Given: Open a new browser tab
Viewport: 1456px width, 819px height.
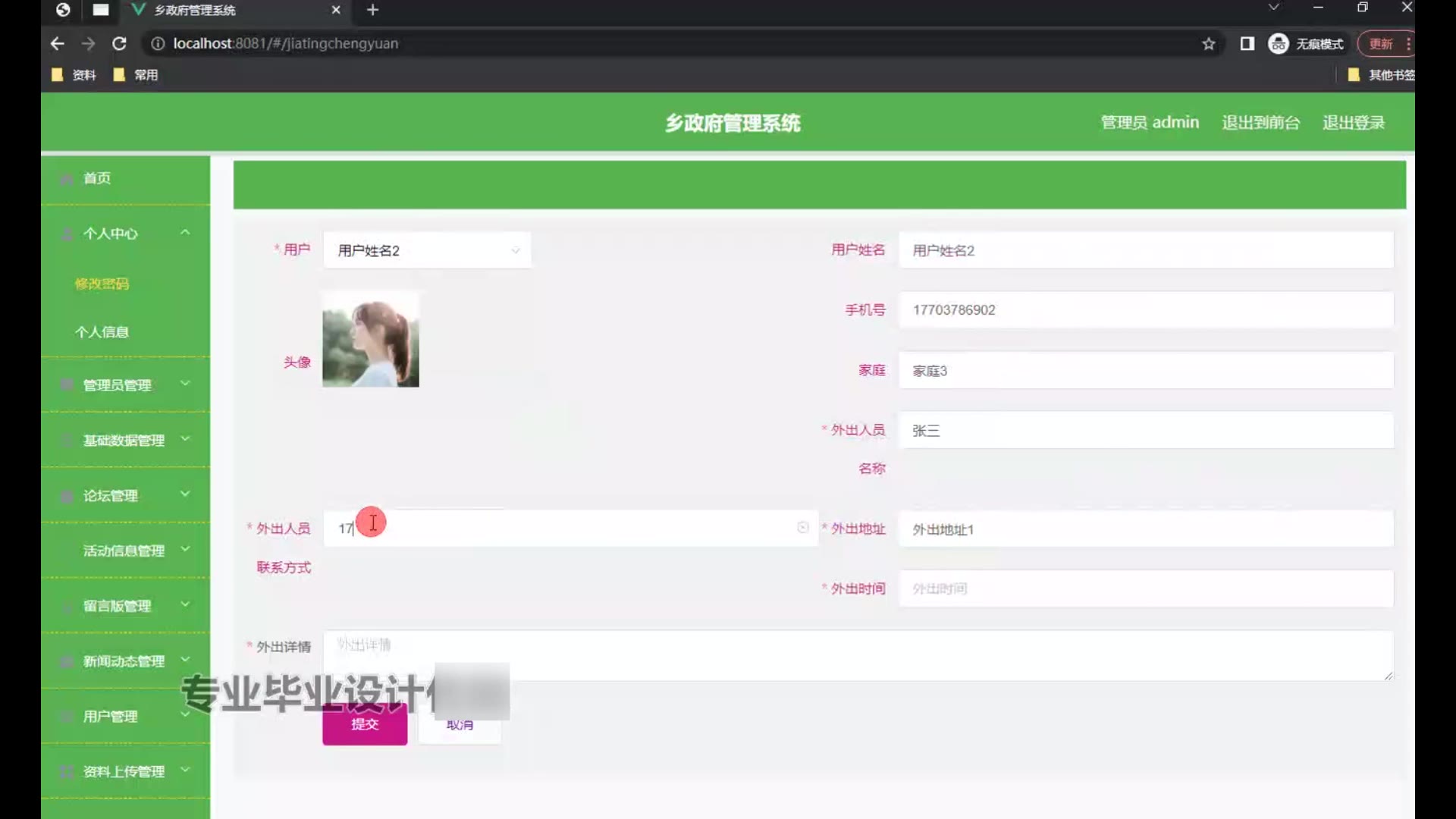Looking at the screenshot, I should 372,10.
